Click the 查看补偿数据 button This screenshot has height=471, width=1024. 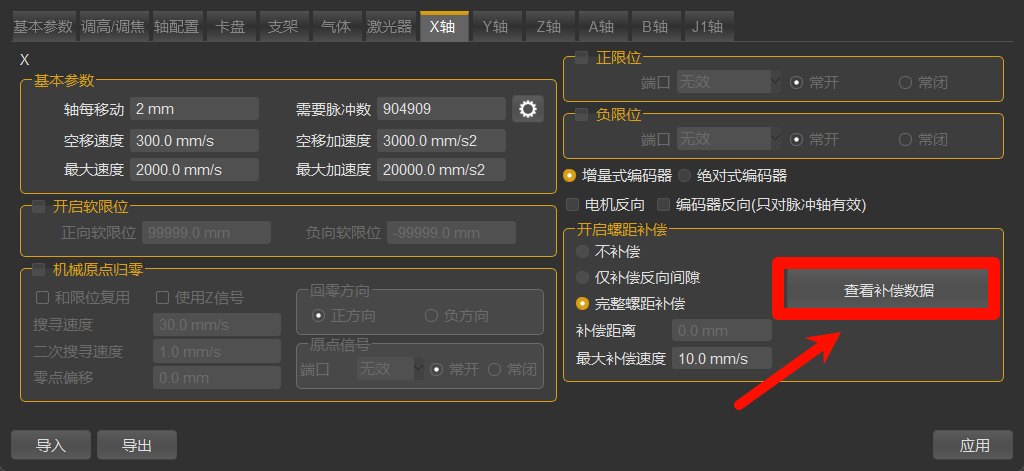tap(888, 291)
